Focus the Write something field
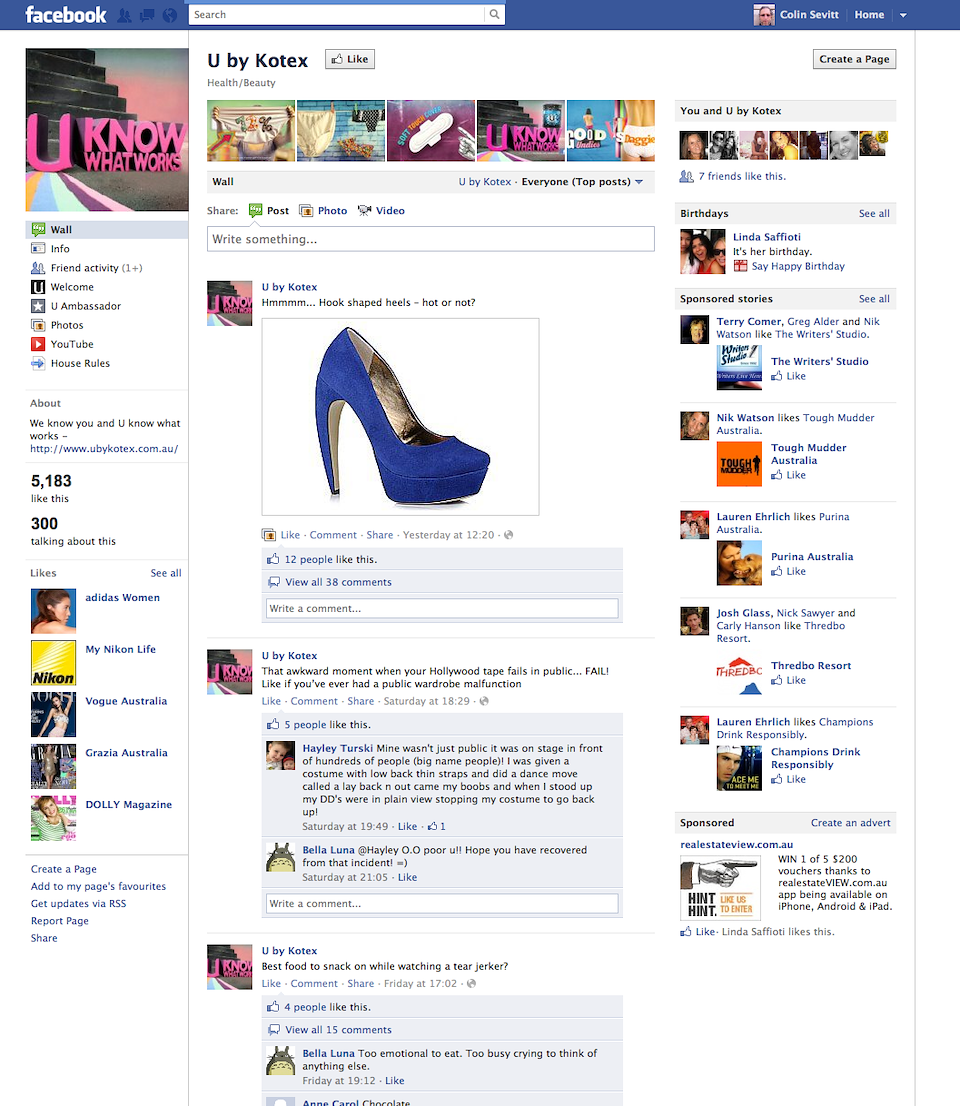Screen dimensions: 960x1106 point(431,239)
